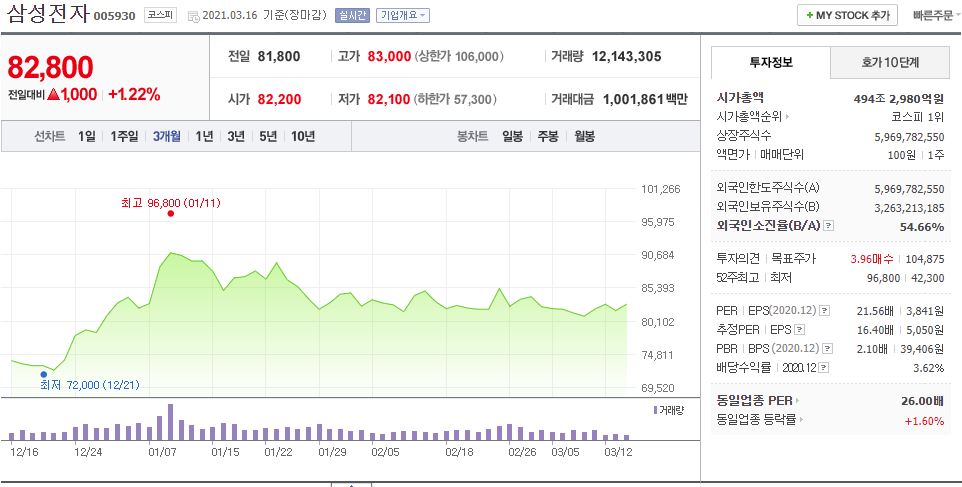Open help icon next to PER EPS(2020.12)
The image size is (962, 487).
(x=825, y=310)
